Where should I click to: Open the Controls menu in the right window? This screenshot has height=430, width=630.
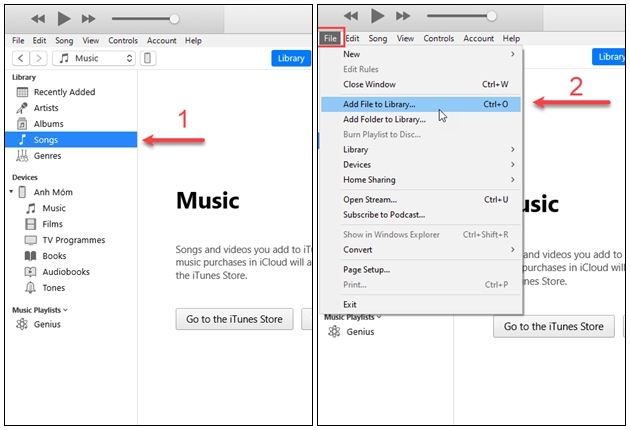point(439,38)
